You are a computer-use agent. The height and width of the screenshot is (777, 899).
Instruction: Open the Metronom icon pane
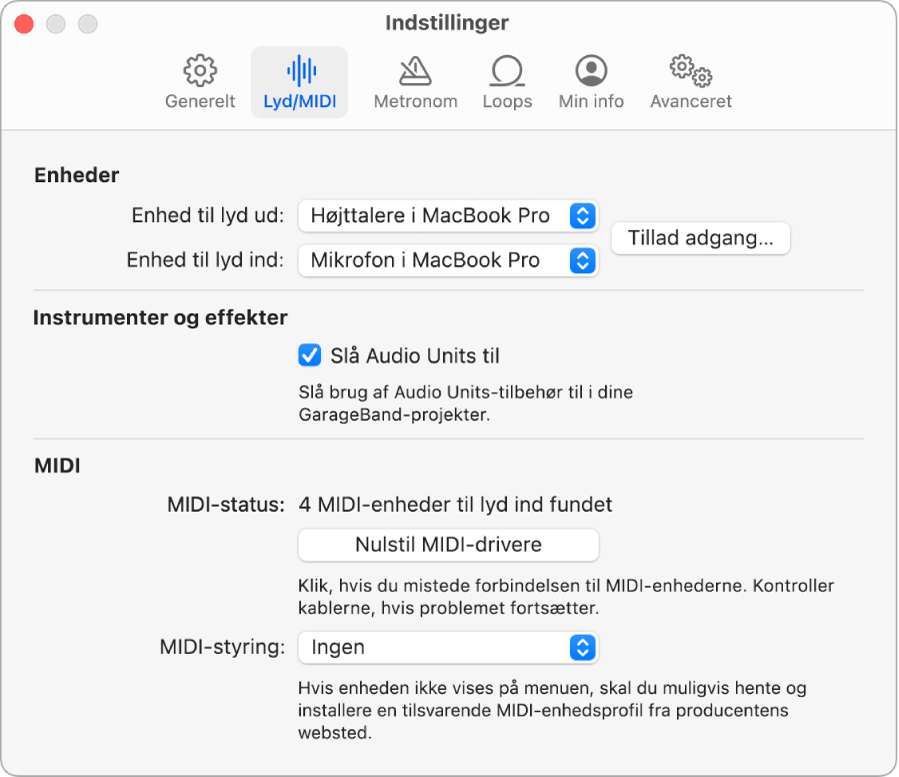tap(415, 71)
